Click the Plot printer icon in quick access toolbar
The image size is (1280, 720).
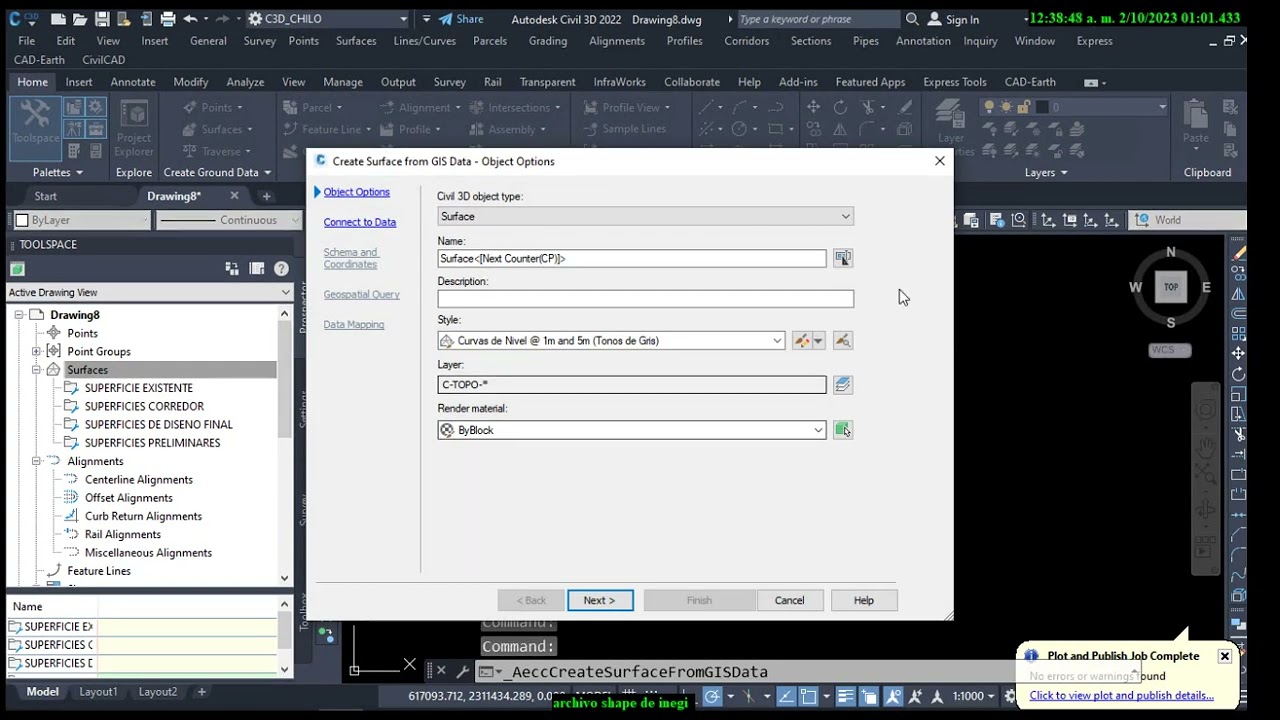(168, 19)
